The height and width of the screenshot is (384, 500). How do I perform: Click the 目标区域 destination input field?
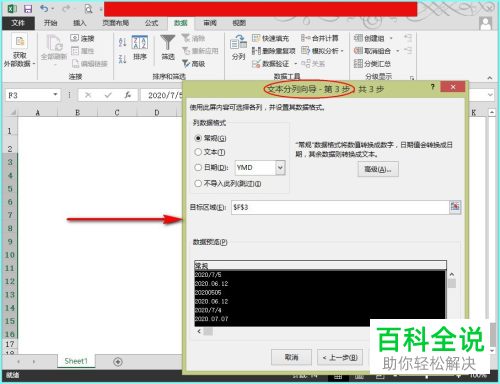(340, 207)
